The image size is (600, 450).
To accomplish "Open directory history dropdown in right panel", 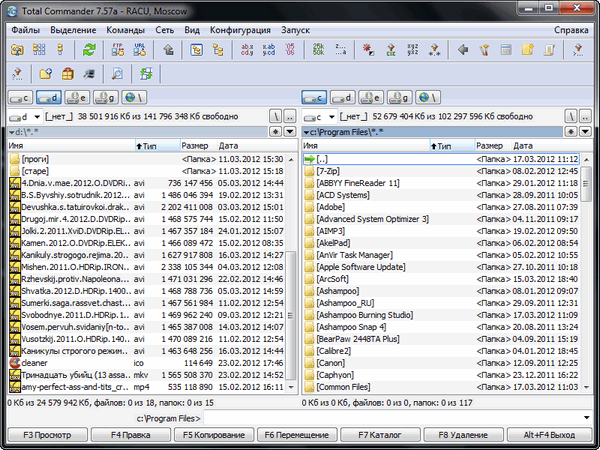I will [586, 131].
